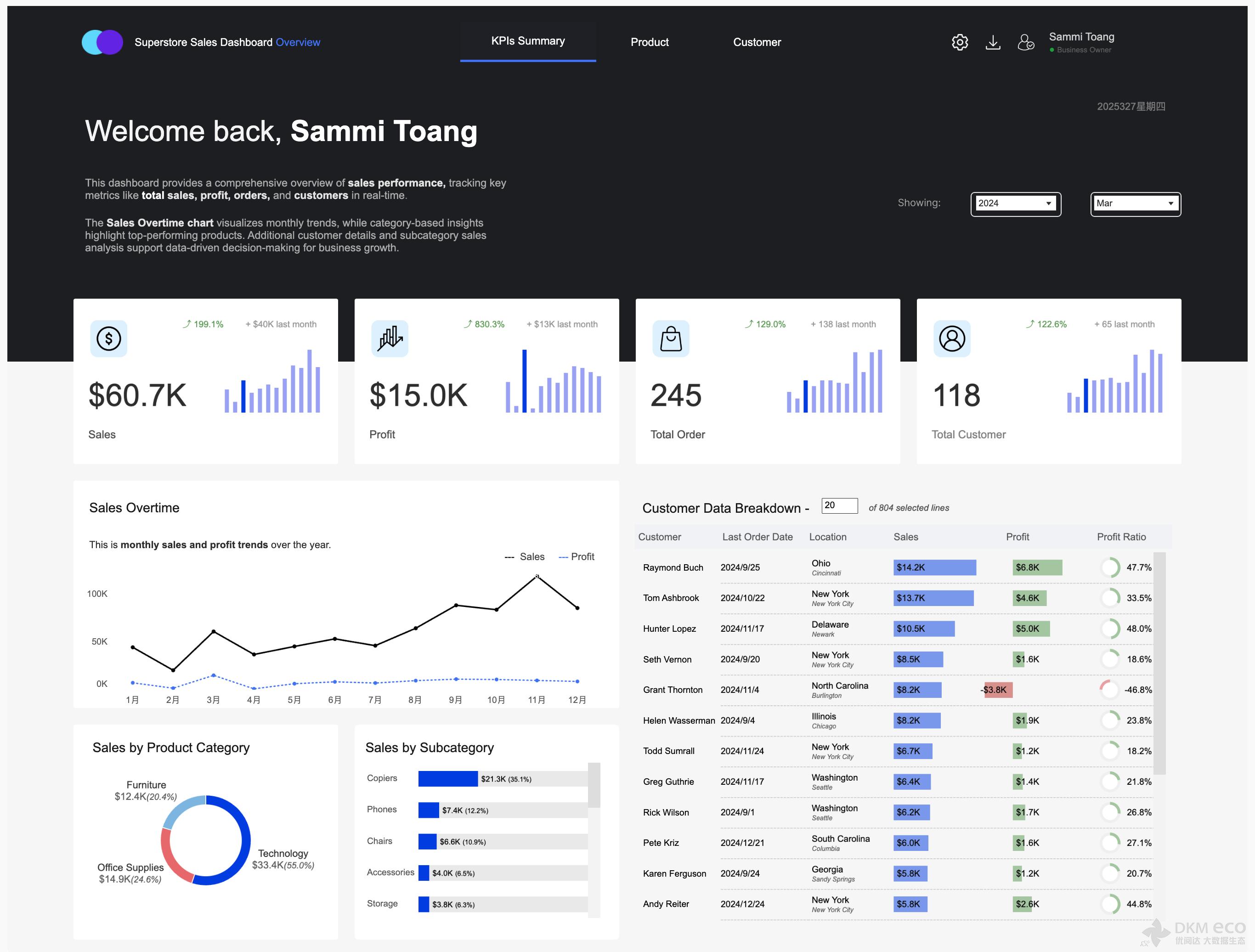Click the user profile icon in header

1026,42
